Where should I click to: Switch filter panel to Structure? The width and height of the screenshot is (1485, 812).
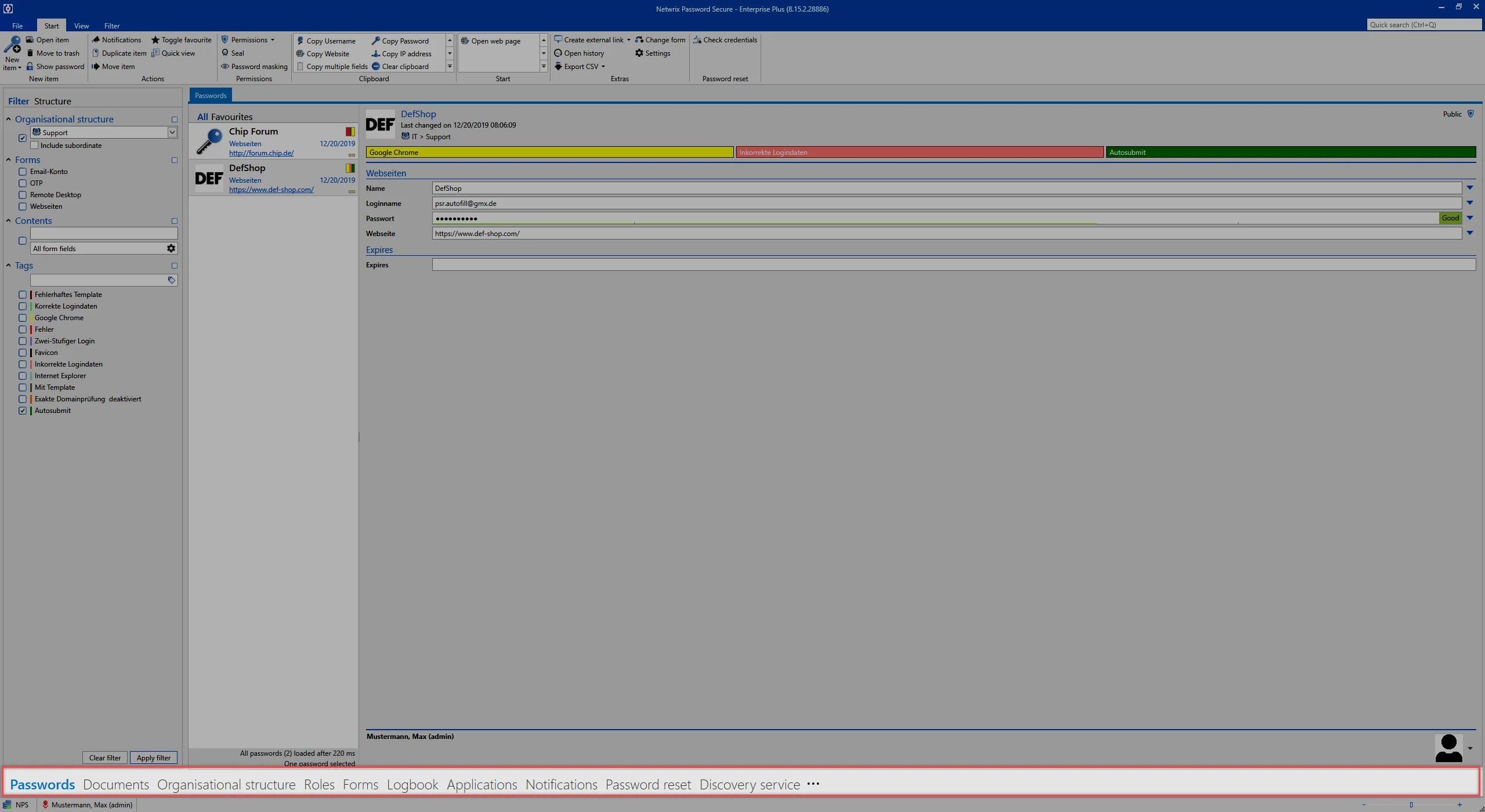pyautogui.click(x=52, y=101)
